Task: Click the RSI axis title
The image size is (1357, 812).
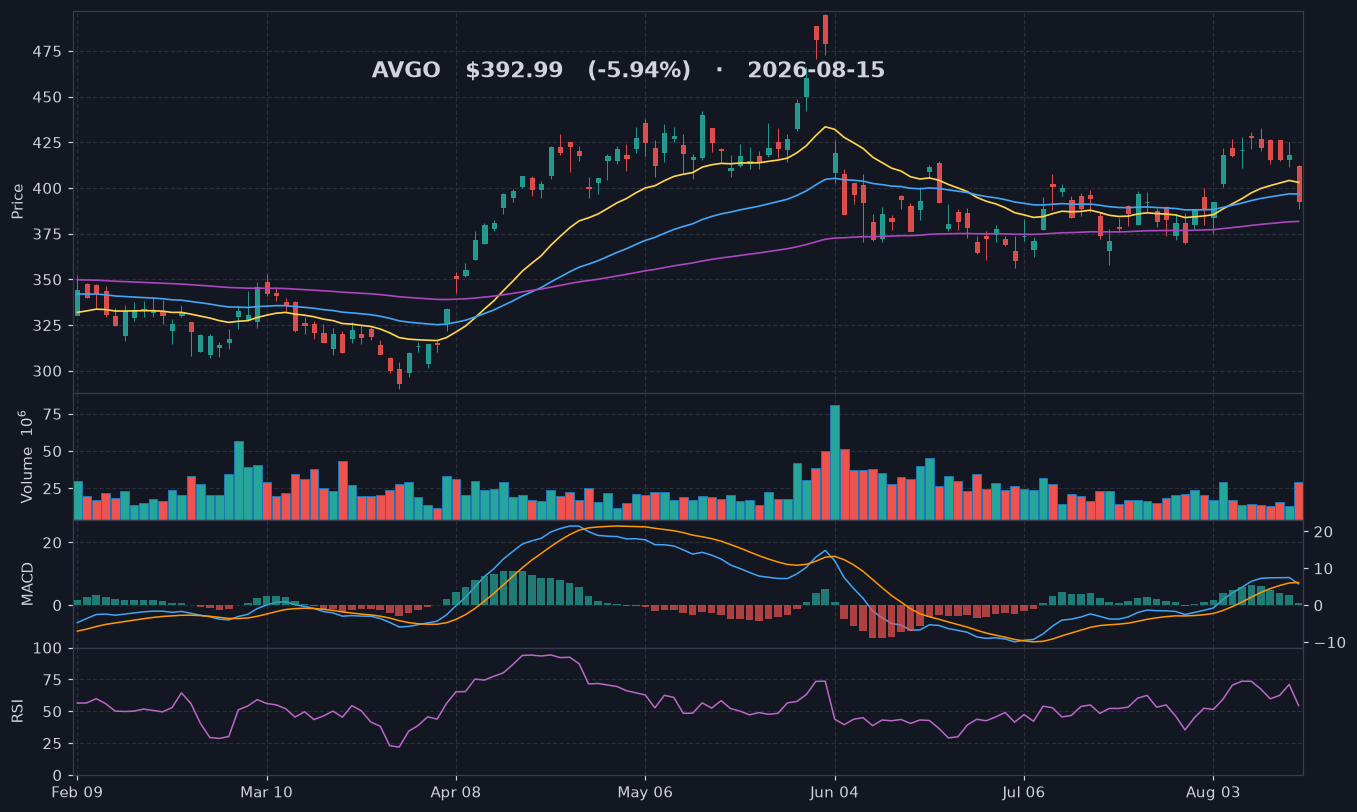Action: pos(18,711)
